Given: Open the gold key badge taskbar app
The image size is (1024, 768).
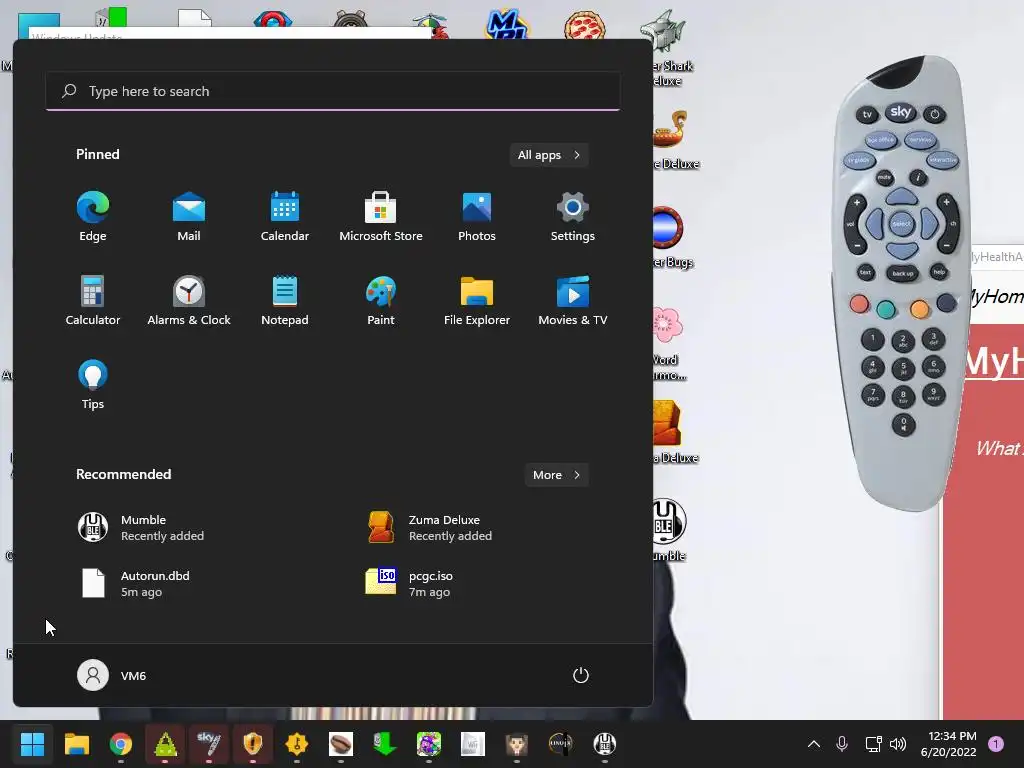Looking at the screenshot, I should (296, 744).
